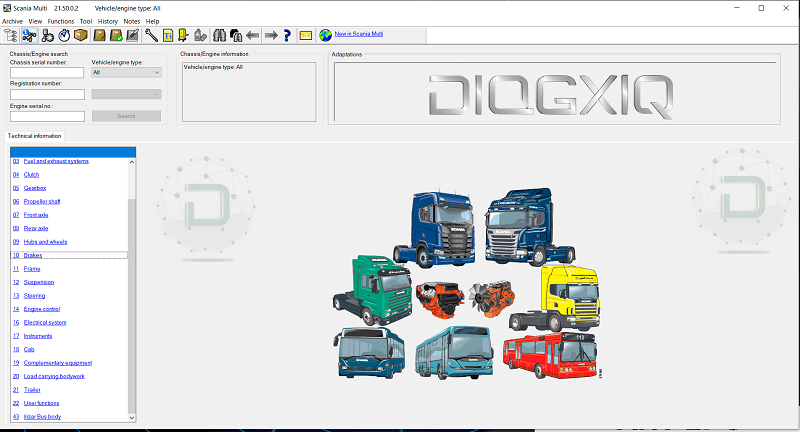Image resolution: width=800 pixels, height=432 pixels.
Task: Open search with the binoculars icon
Action: click(219, 35)
